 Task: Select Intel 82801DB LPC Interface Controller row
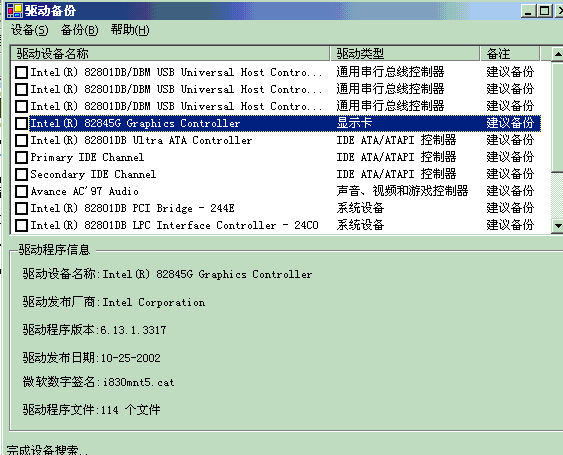(x=285, y=225)
